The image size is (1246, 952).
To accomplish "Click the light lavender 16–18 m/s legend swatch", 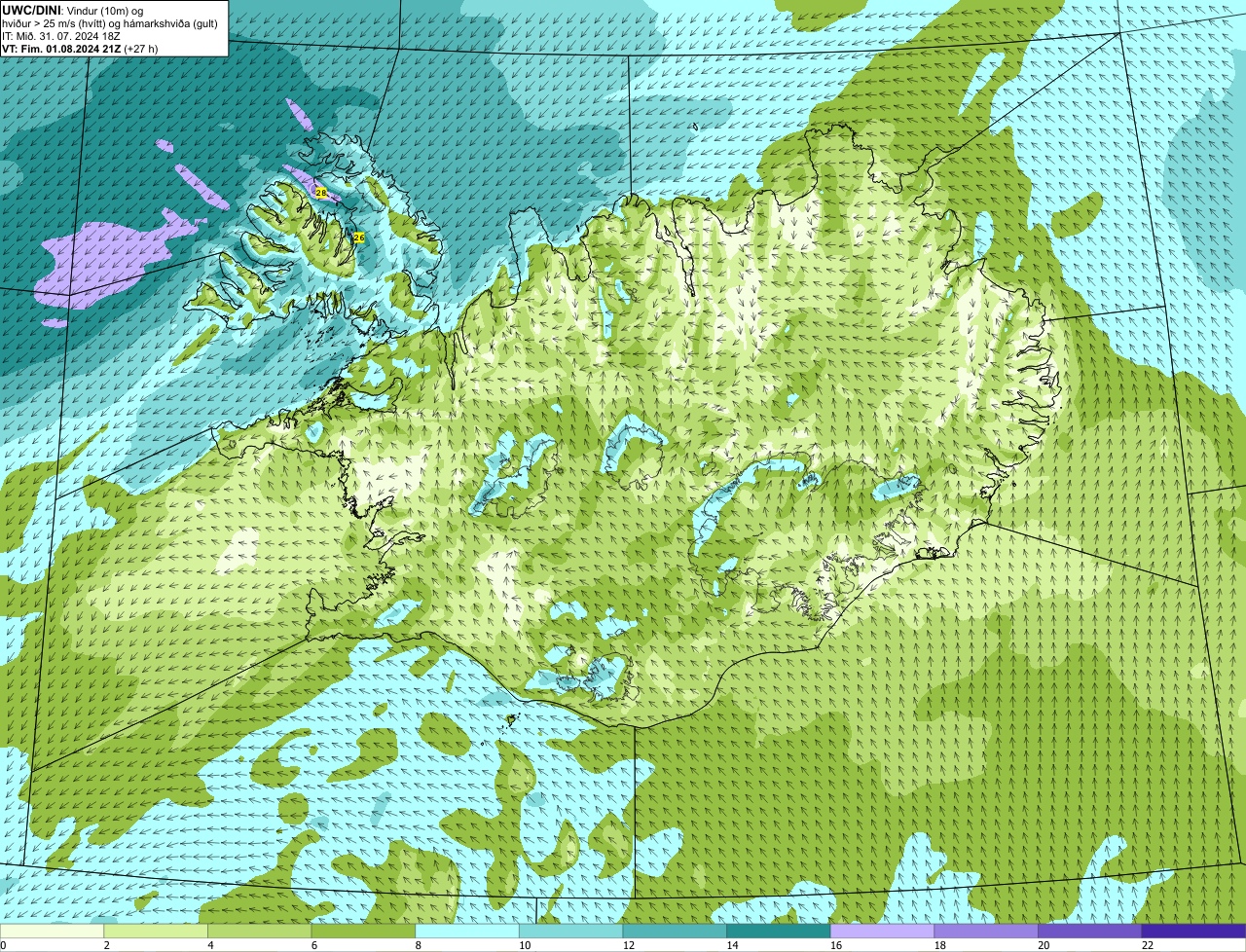I will click(882, 931).
